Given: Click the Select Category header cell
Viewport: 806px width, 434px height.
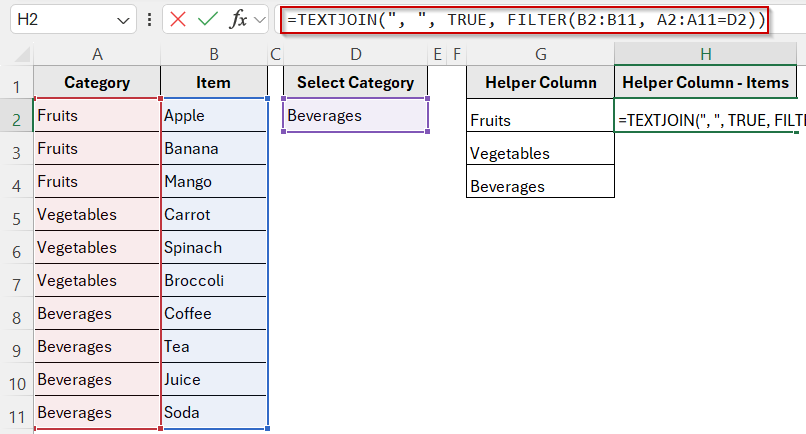Looking at the screenshot, I should click(x=355, y=82).
